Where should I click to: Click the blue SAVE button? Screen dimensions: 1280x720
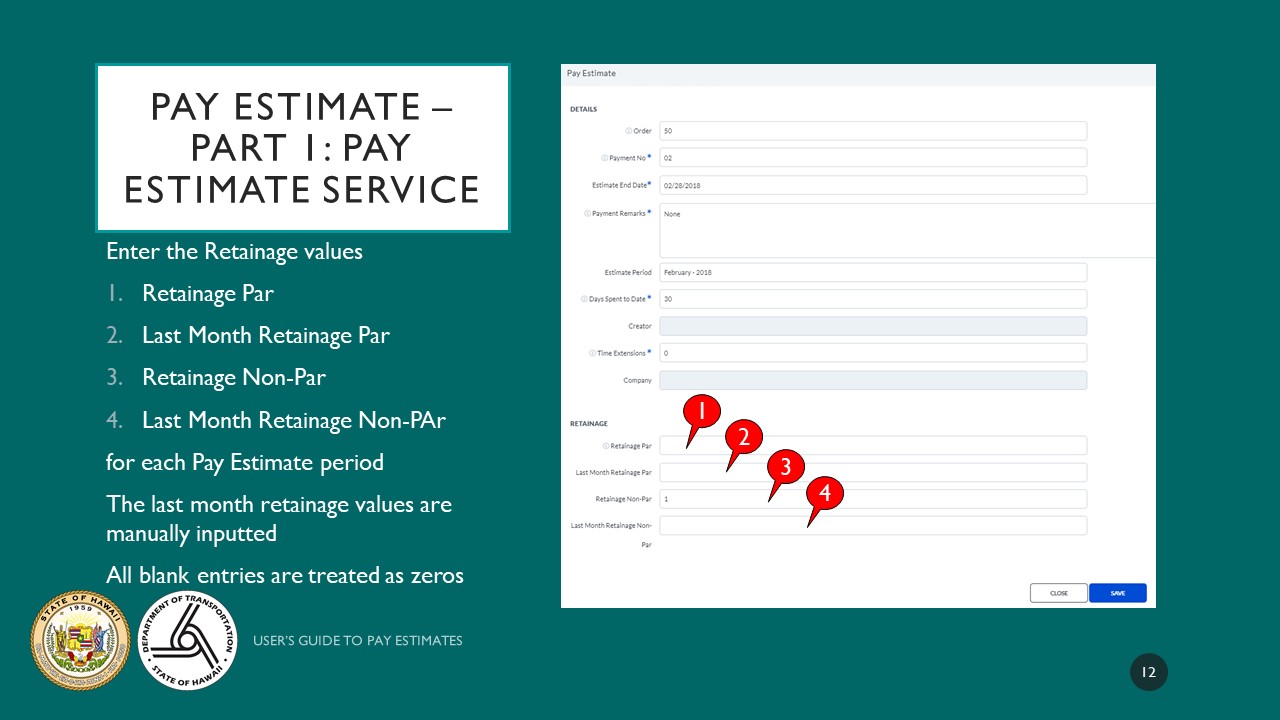[x=1118, y=593]
